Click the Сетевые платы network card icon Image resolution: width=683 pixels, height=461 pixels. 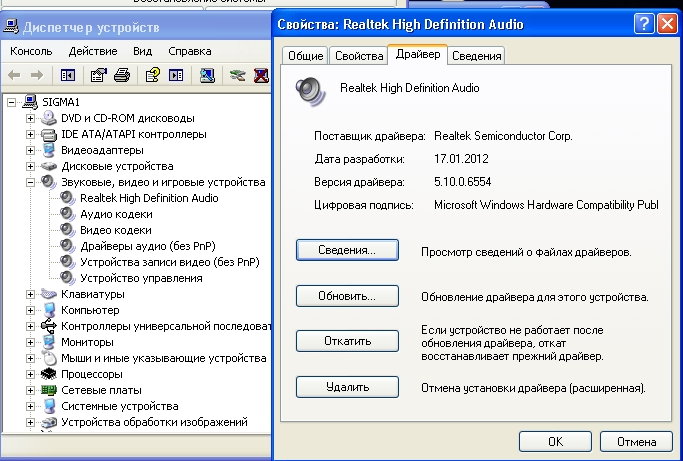49,390
